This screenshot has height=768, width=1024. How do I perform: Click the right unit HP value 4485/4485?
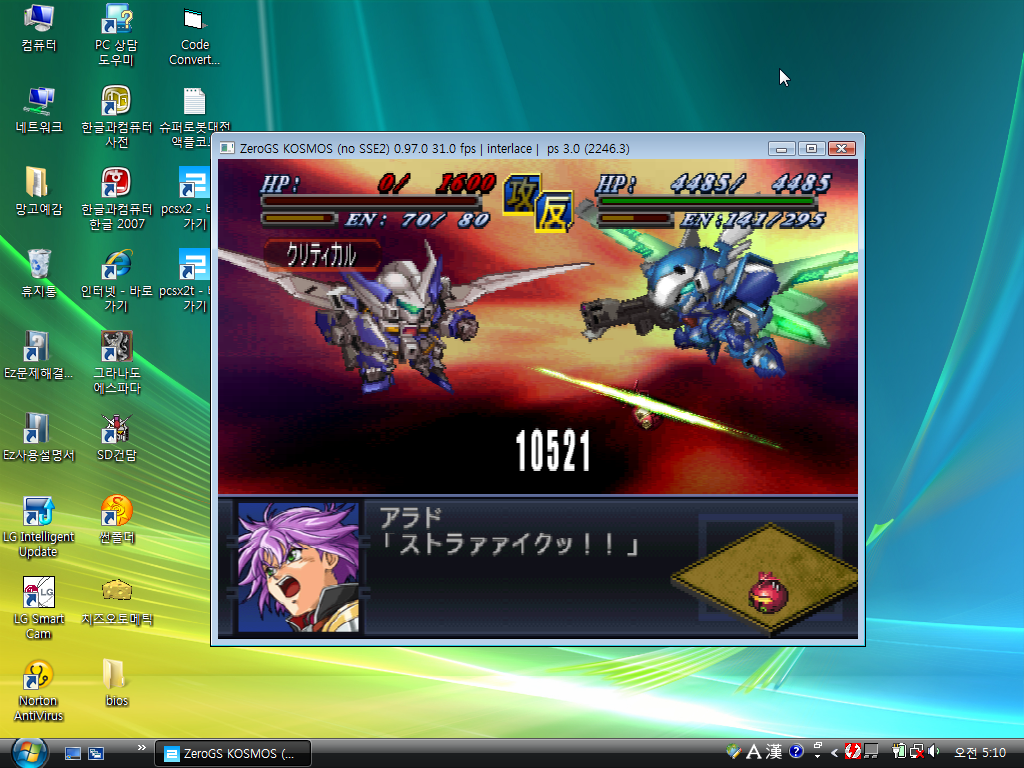click(751, 184)
